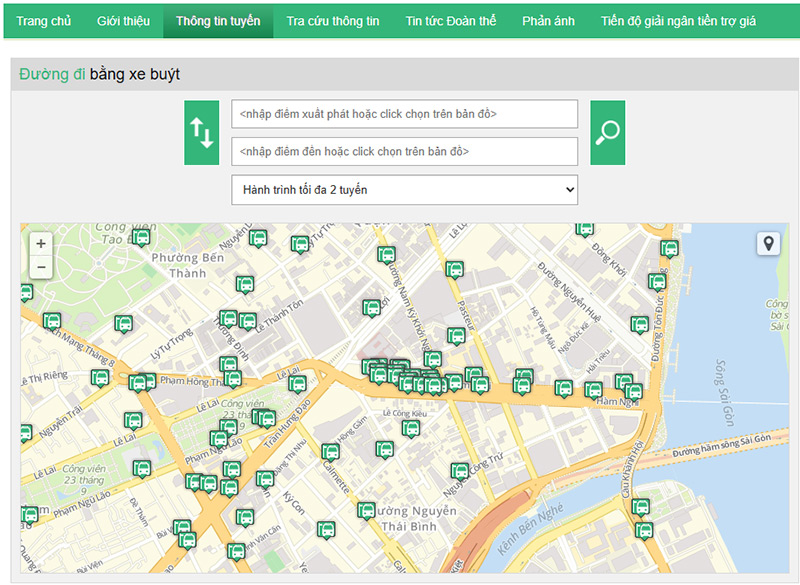The image size is (800, 585).
Task: Swap the origin and destination points
Action: pyautogui.click(x=201, y=132)
